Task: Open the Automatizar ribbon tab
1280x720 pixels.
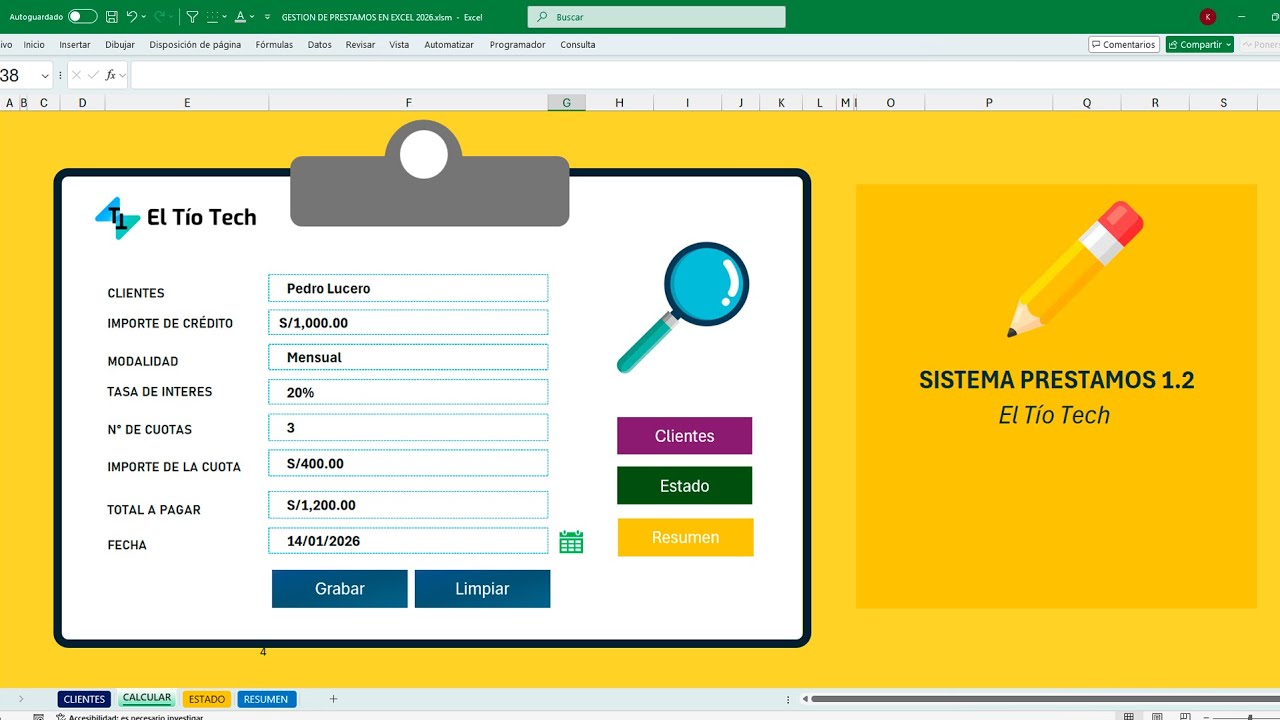Action: coord(449,45)
